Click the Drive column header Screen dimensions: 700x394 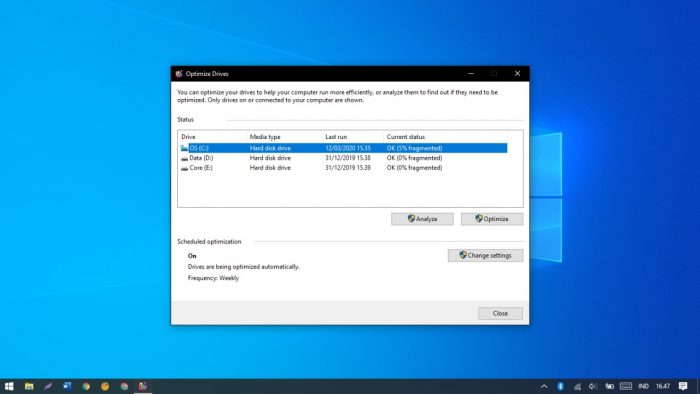click(212, 137)
